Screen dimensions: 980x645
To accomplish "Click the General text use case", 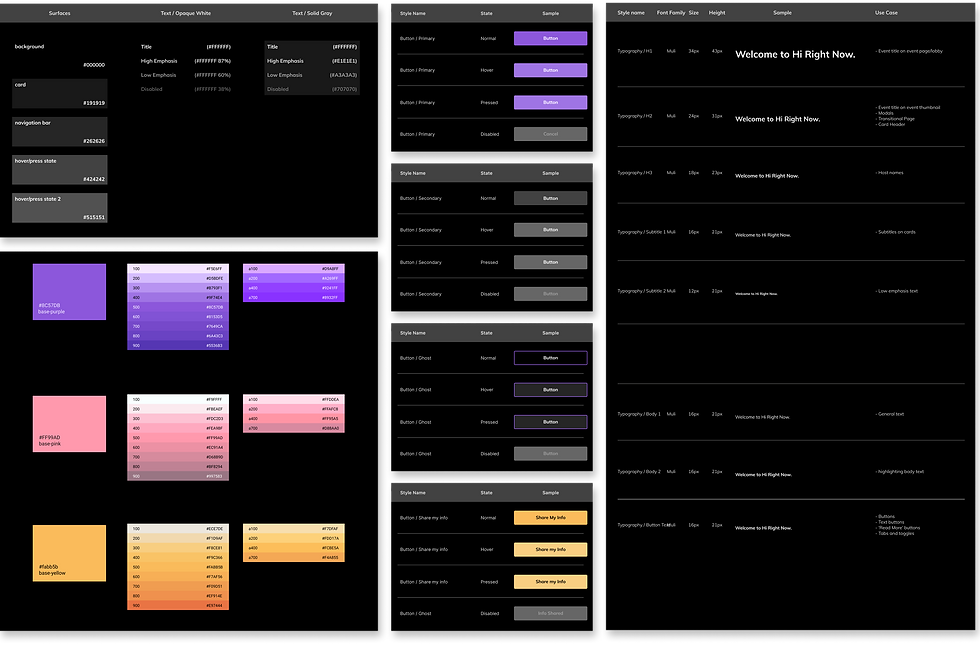I will (x=889, y=414).
